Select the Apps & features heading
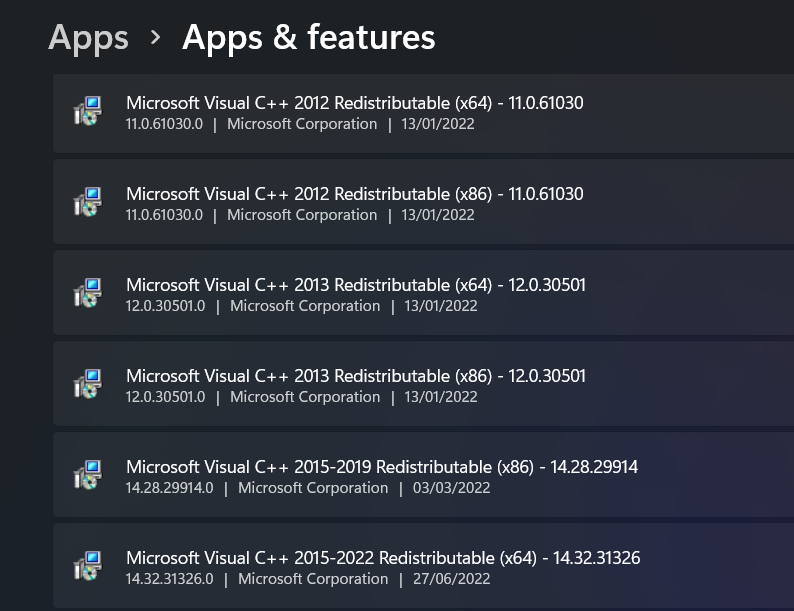 [x=308, y=37]
